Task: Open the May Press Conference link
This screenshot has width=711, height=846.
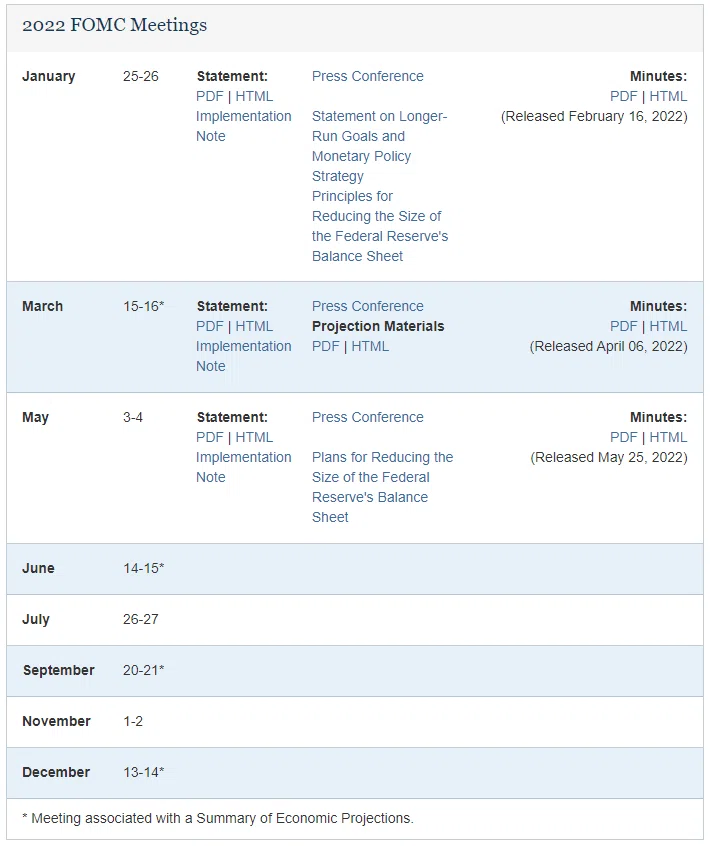Action: 367,418
